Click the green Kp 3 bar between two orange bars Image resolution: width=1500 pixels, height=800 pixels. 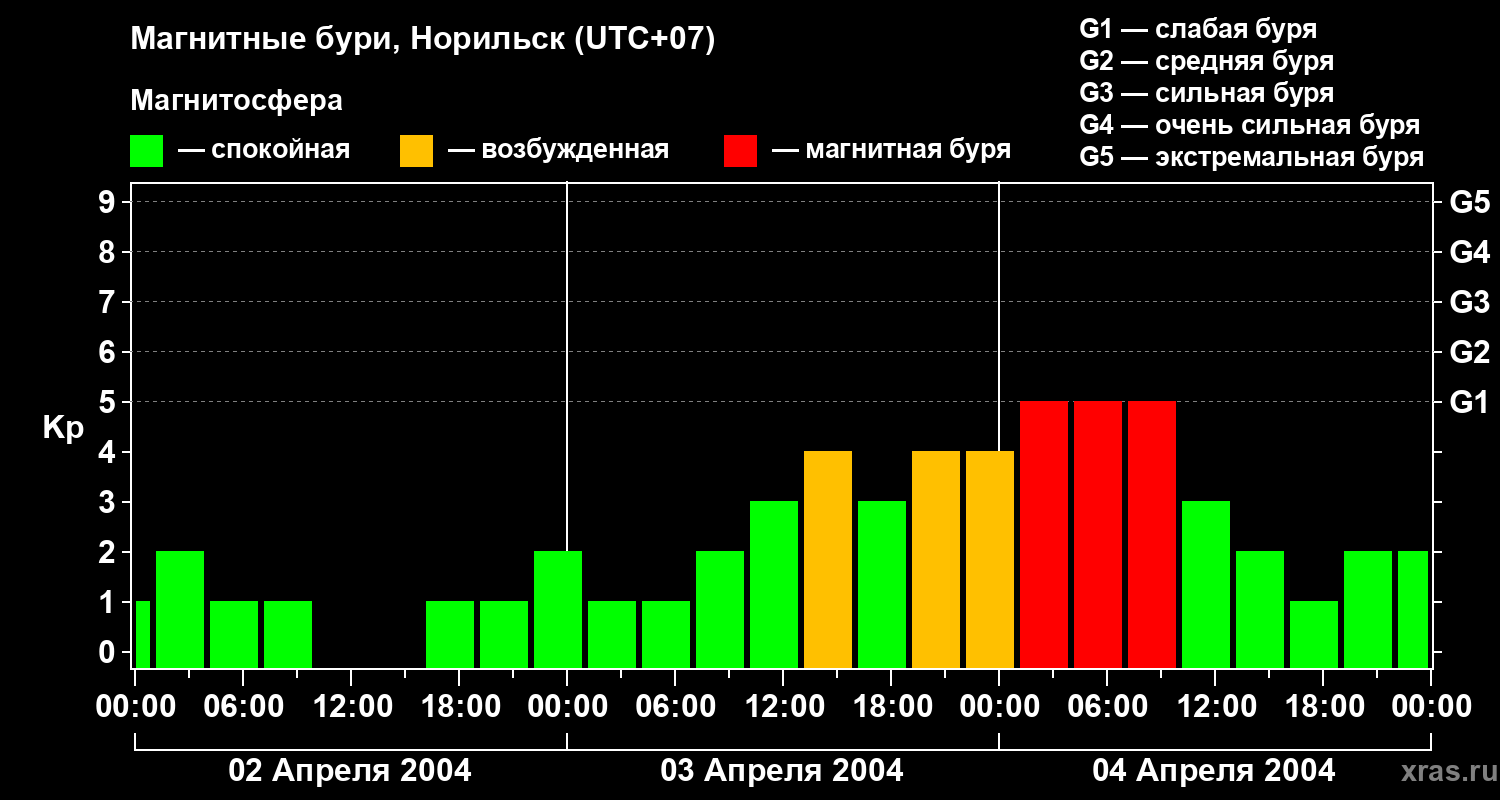(882, 584)
